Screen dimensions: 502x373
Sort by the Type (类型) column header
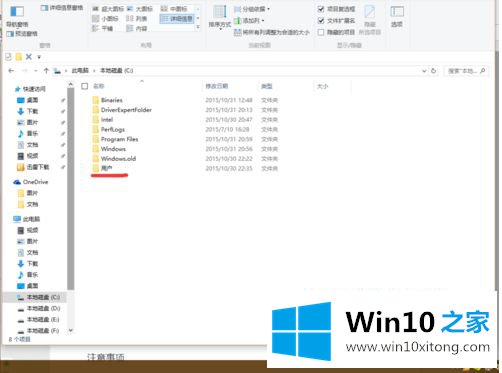point(267,86)
